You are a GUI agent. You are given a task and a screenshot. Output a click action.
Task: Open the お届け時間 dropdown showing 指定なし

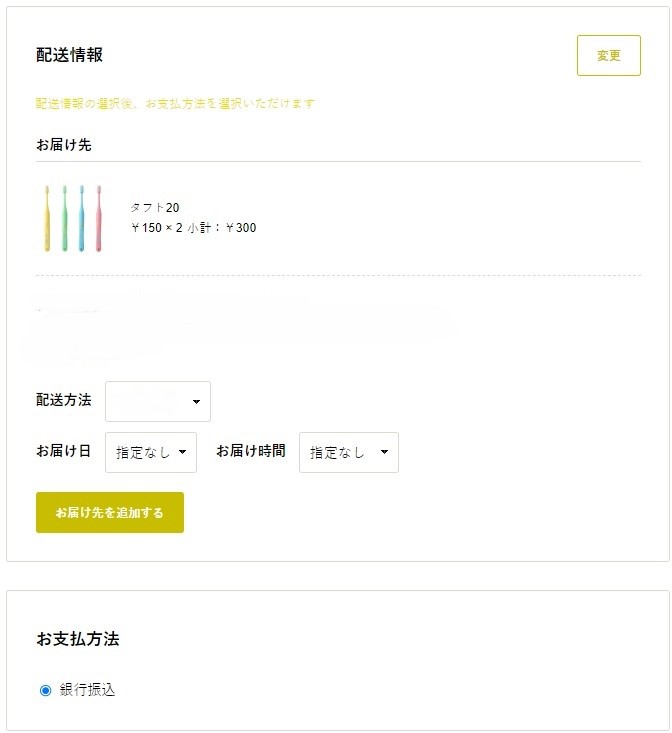tap(348, 452)
